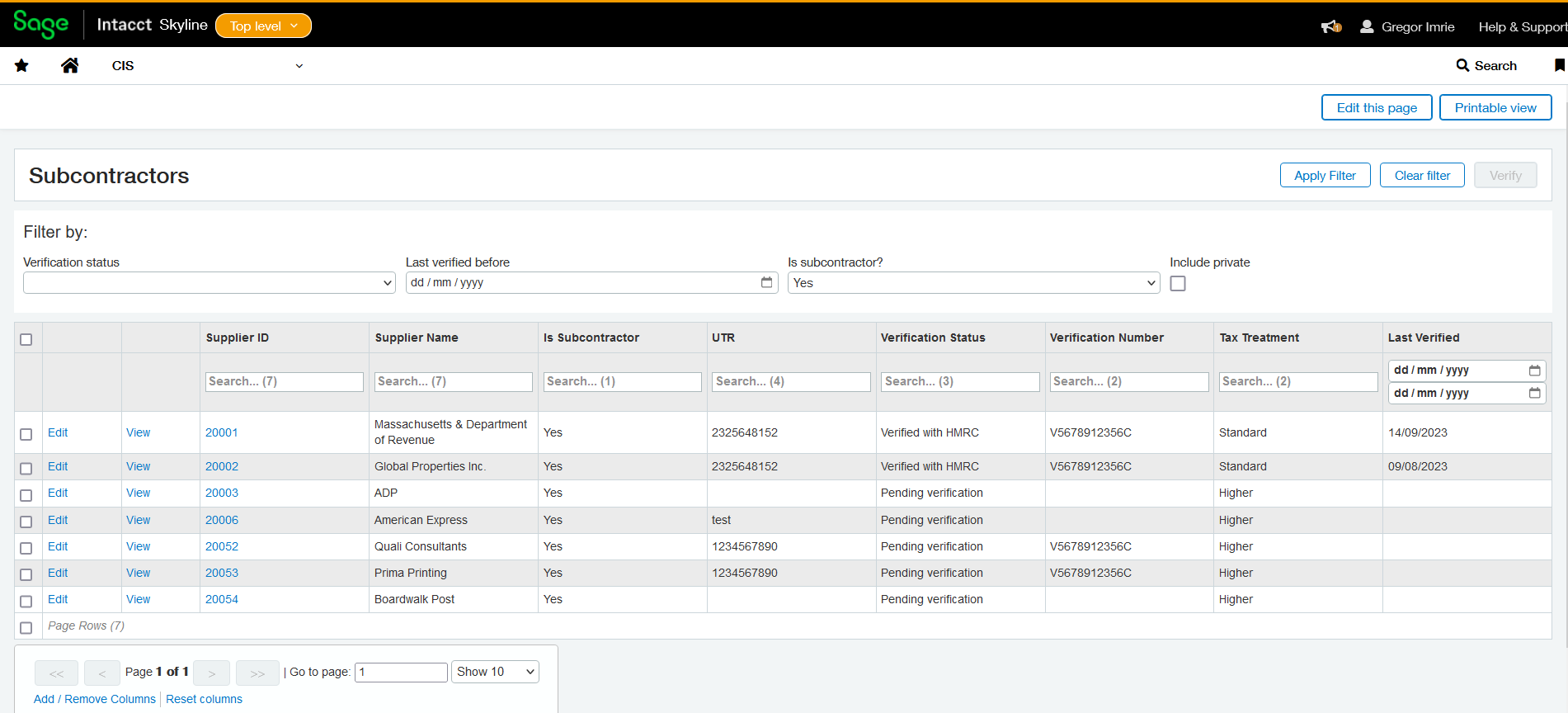Expand the Verification status dropdown

[210, 283]
